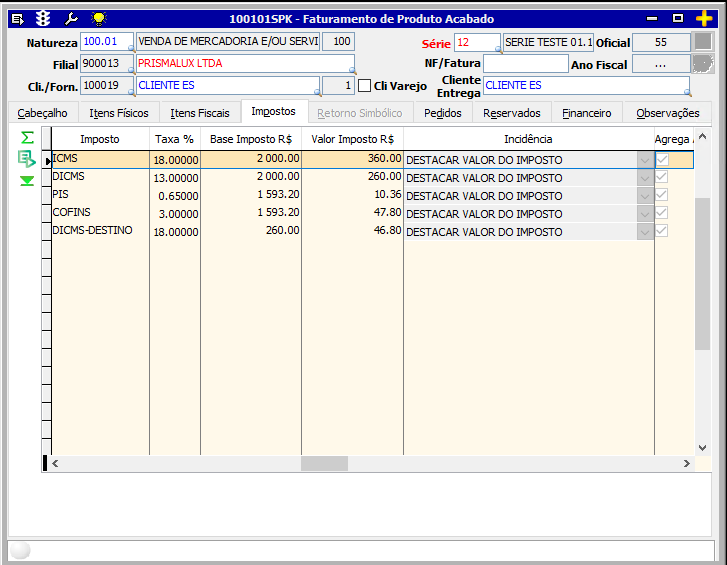Toggle the Cli Varejo checkbox
727x565 pixels.
[364, 86]
